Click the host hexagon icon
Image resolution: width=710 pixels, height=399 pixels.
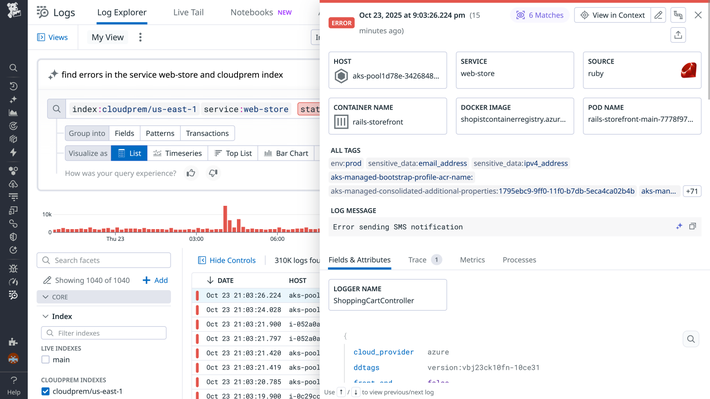341,76
